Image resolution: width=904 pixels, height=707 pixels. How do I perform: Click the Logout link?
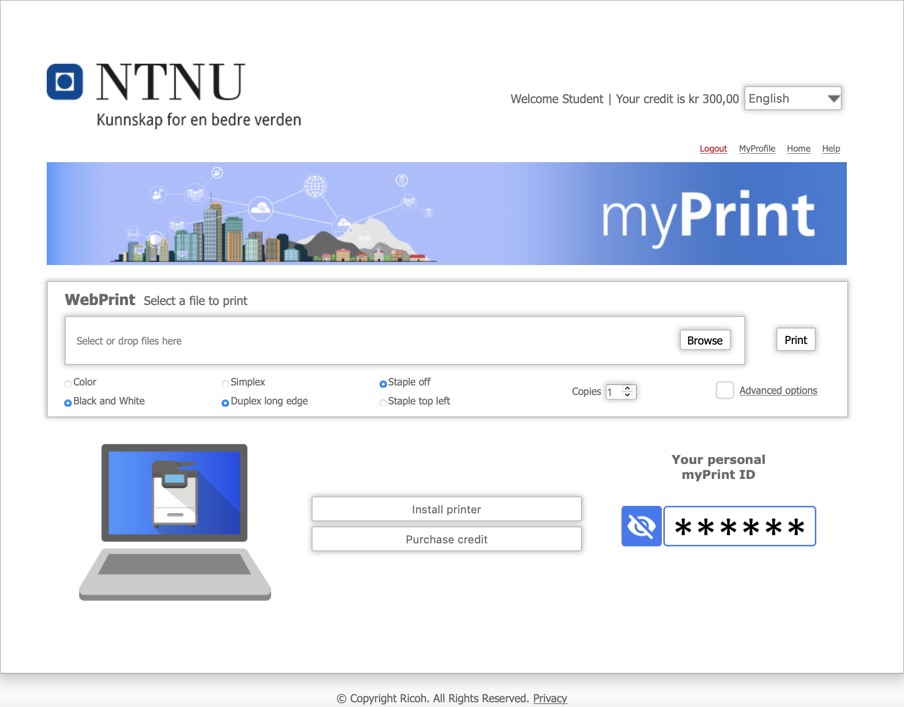(713, 149)
